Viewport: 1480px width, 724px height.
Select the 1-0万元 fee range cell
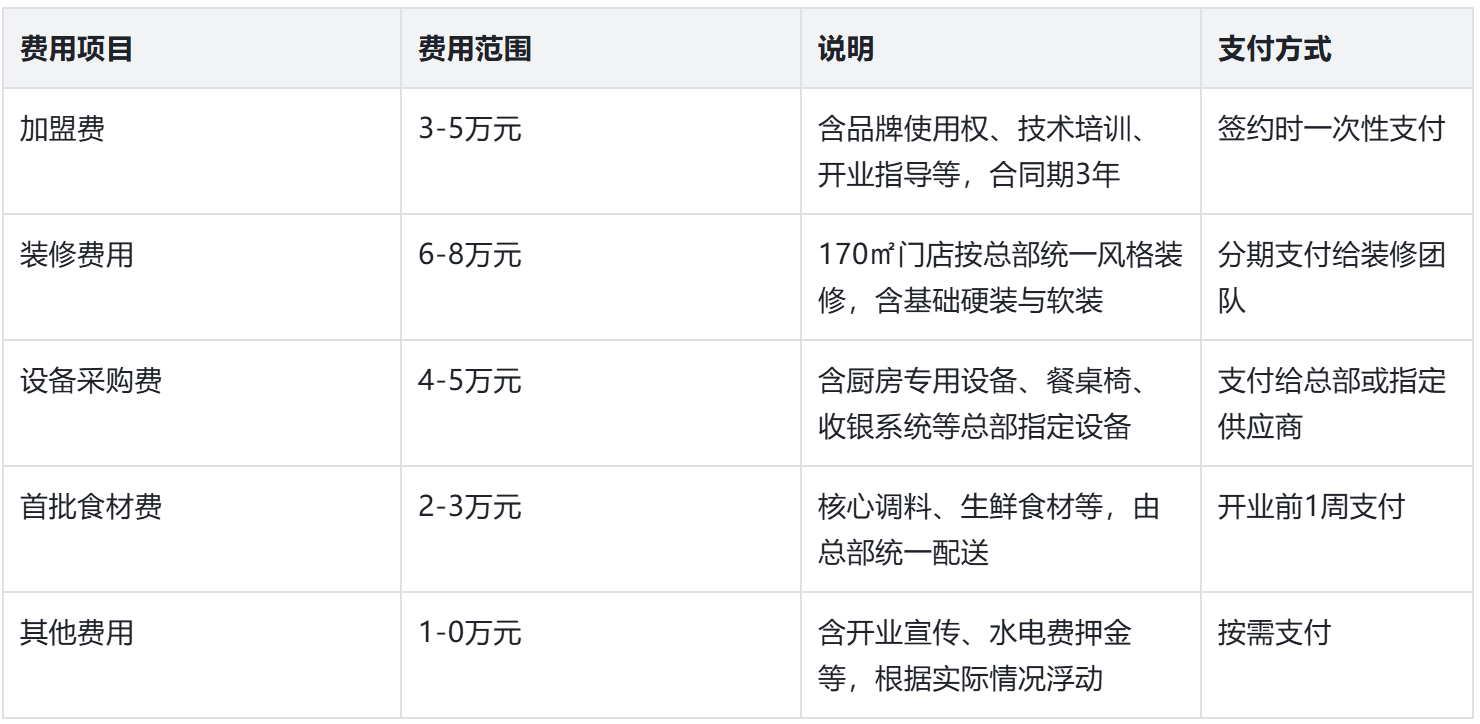pos(470,634)
